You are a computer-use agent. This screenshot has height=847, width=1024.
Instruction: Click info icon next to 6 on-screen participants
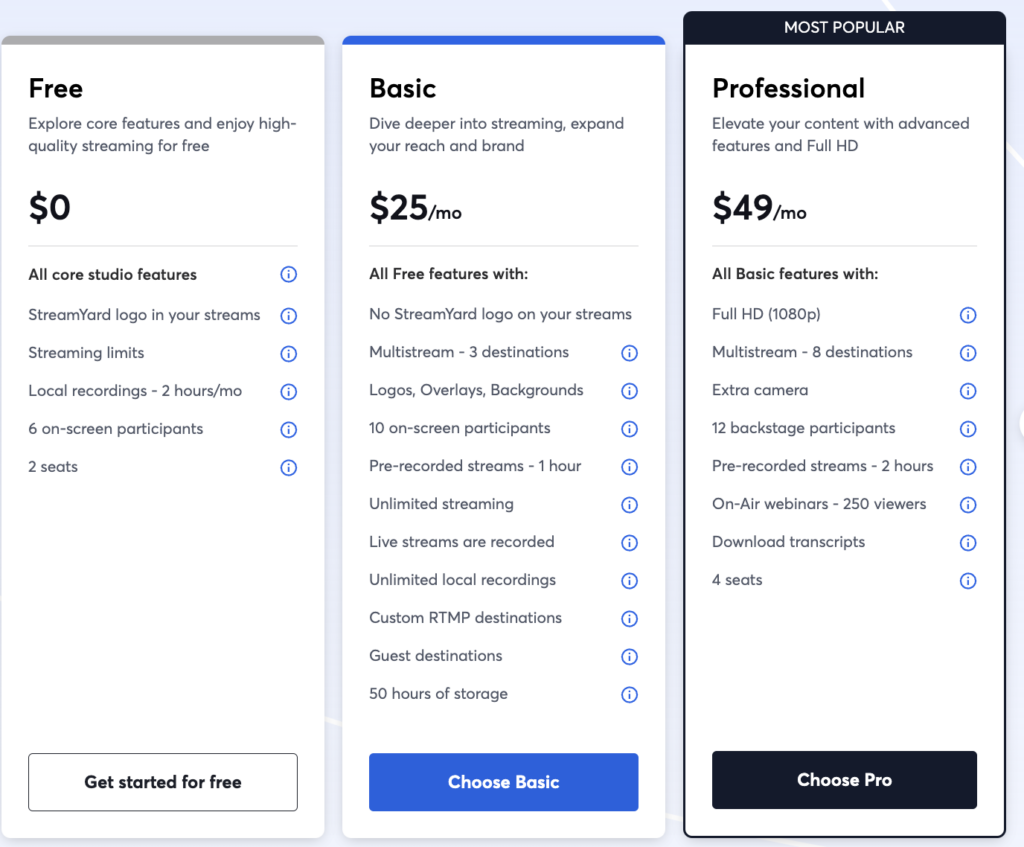tap(288, 428)
